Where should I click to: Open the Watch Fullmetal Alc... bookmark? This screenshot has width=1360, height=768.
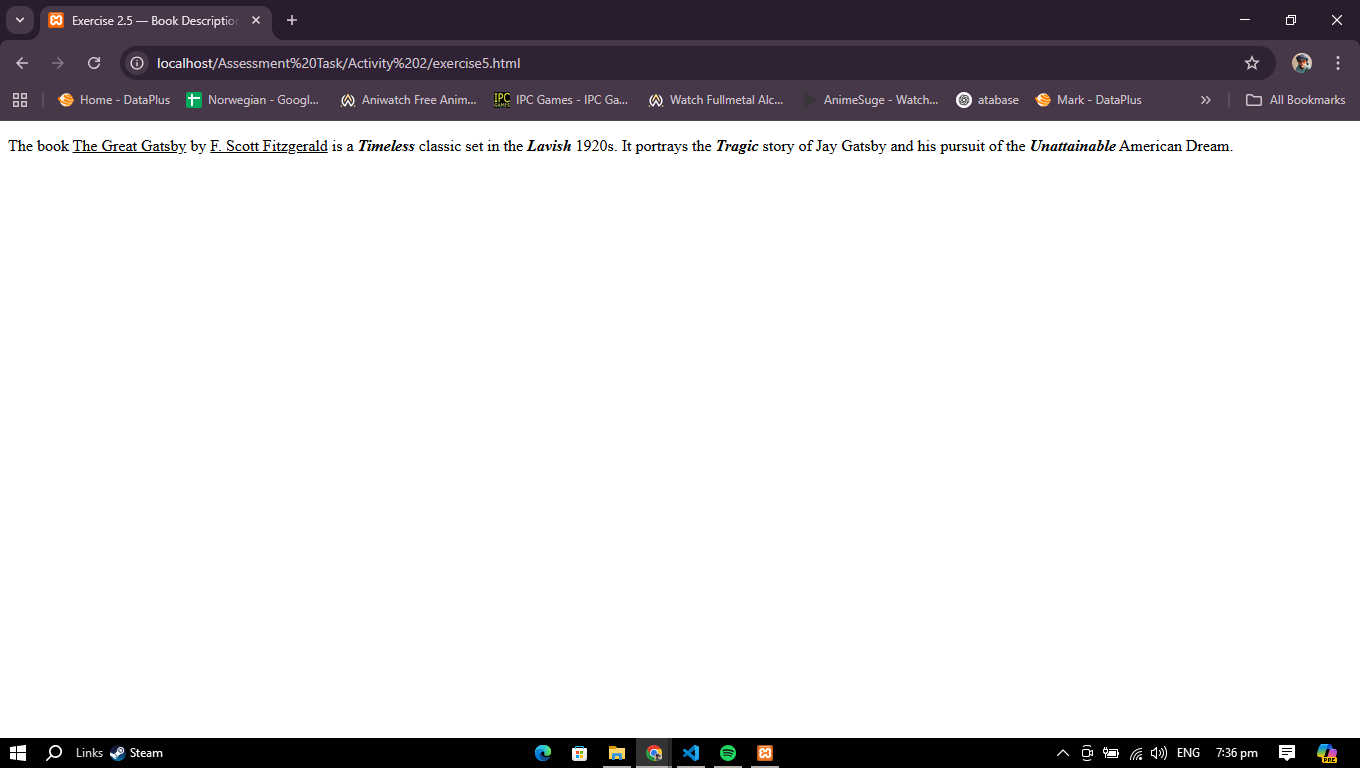(x=716, y=100)
